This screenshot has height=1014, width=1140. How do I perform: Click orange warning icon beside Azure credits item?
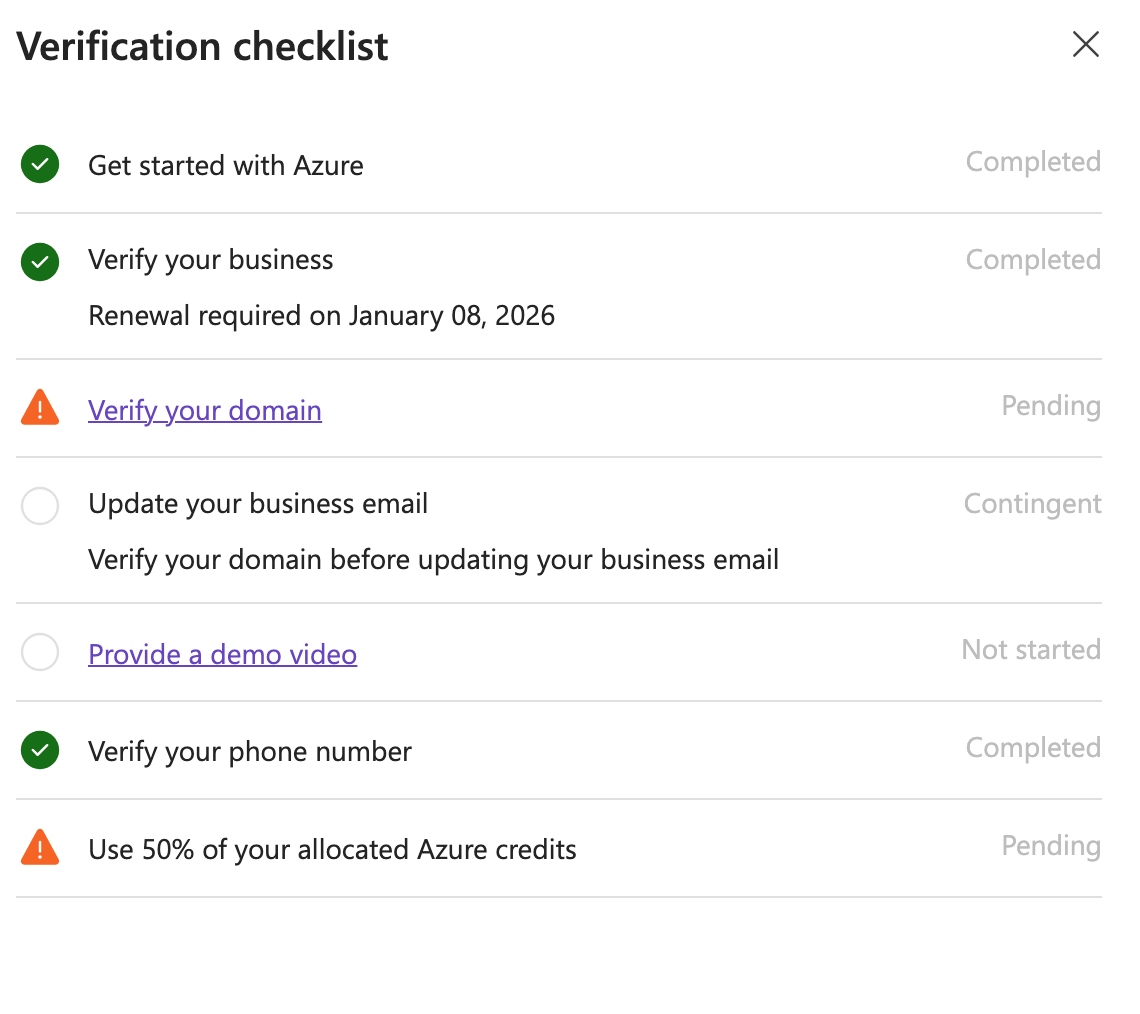pyautogui.click(x=40, y=848)
